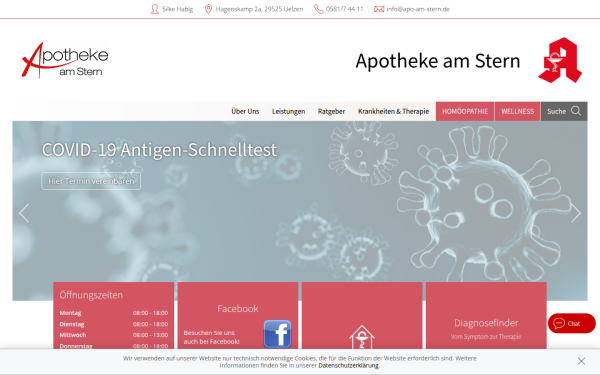Click the Mittwoch opening hours row
The width and height of the screenshot is (600, 375).
(x=114, y=335)
